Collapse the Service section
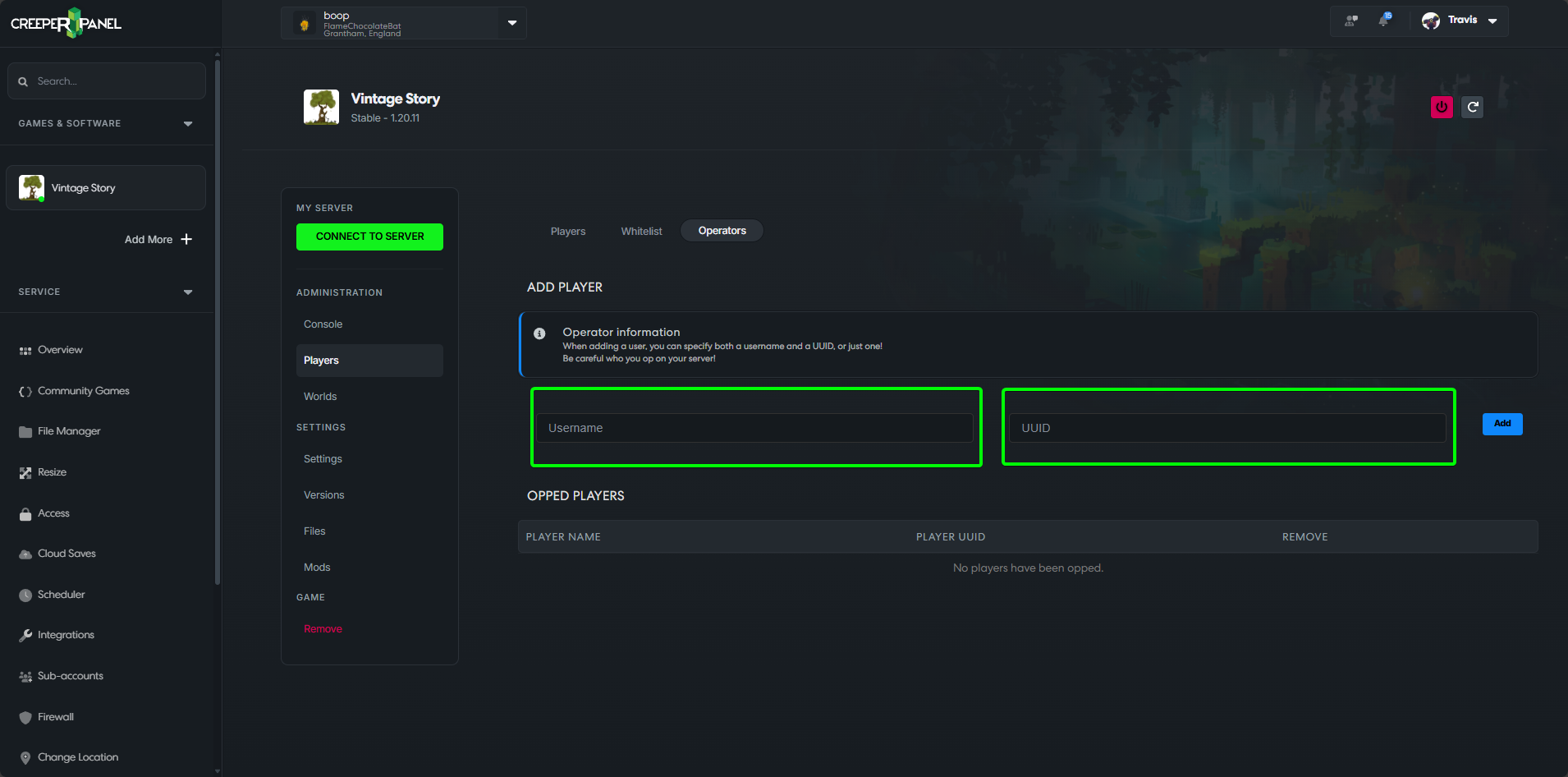Image resolution: width=1568 pixels, height=777 pixels. [x=188, y=292]
